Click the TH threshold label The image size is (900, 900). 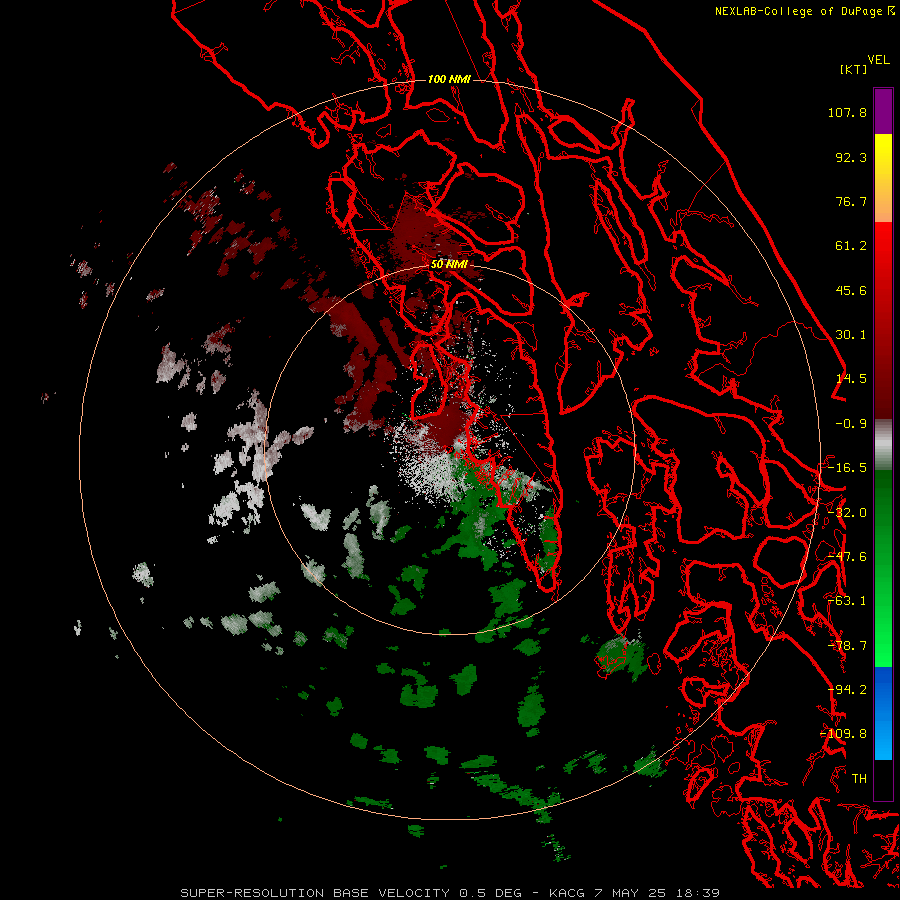pos(859,779)
